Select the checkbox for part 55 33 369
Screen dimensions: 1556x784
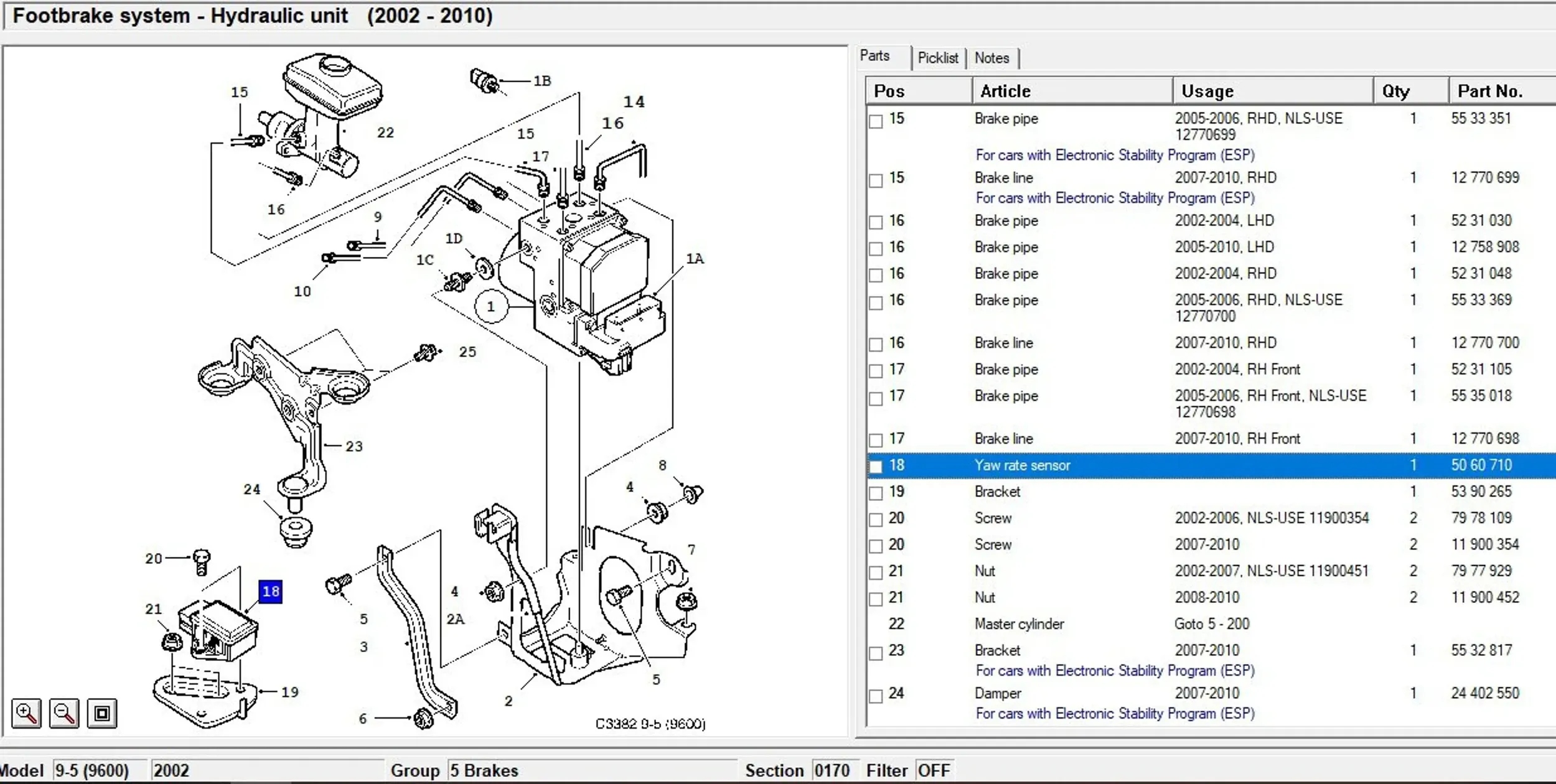click(x=876, y=303)
